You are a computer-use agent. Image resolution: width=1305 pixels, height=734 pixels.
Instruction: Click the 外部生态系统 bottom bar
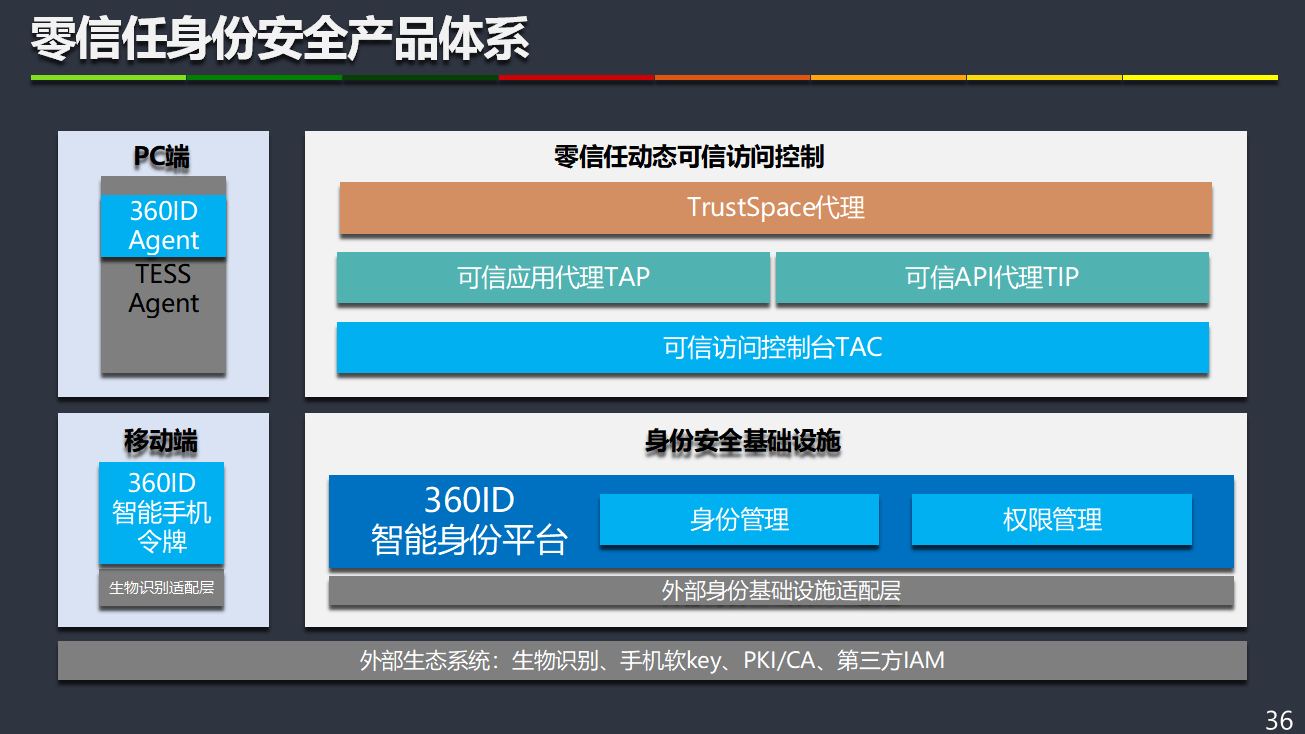pyautogui.click(x=652, y=660)
